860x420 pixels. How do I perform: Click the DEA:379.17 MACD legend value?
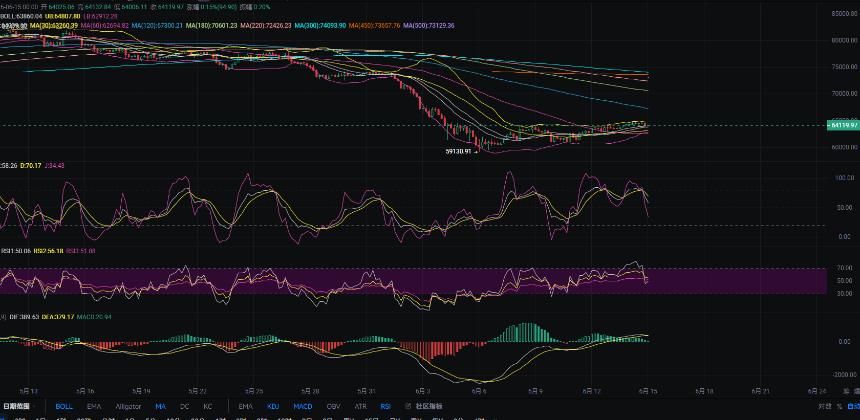pos(58,317)
